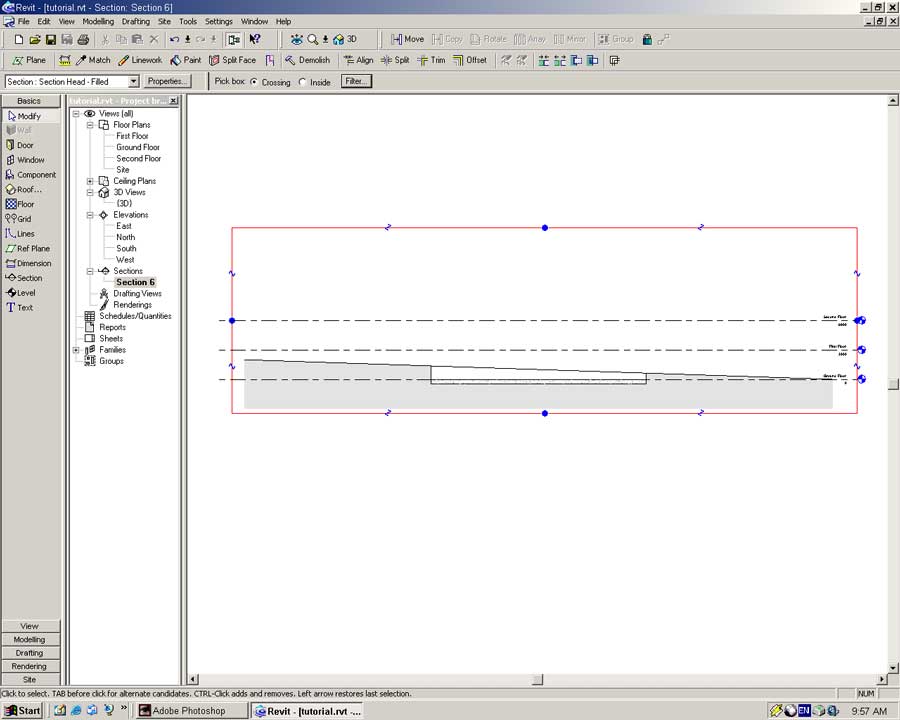This screenshot has height=720, width=900.
Task: Pick the Dimension tool in design bar
Action: click(33, 263)
